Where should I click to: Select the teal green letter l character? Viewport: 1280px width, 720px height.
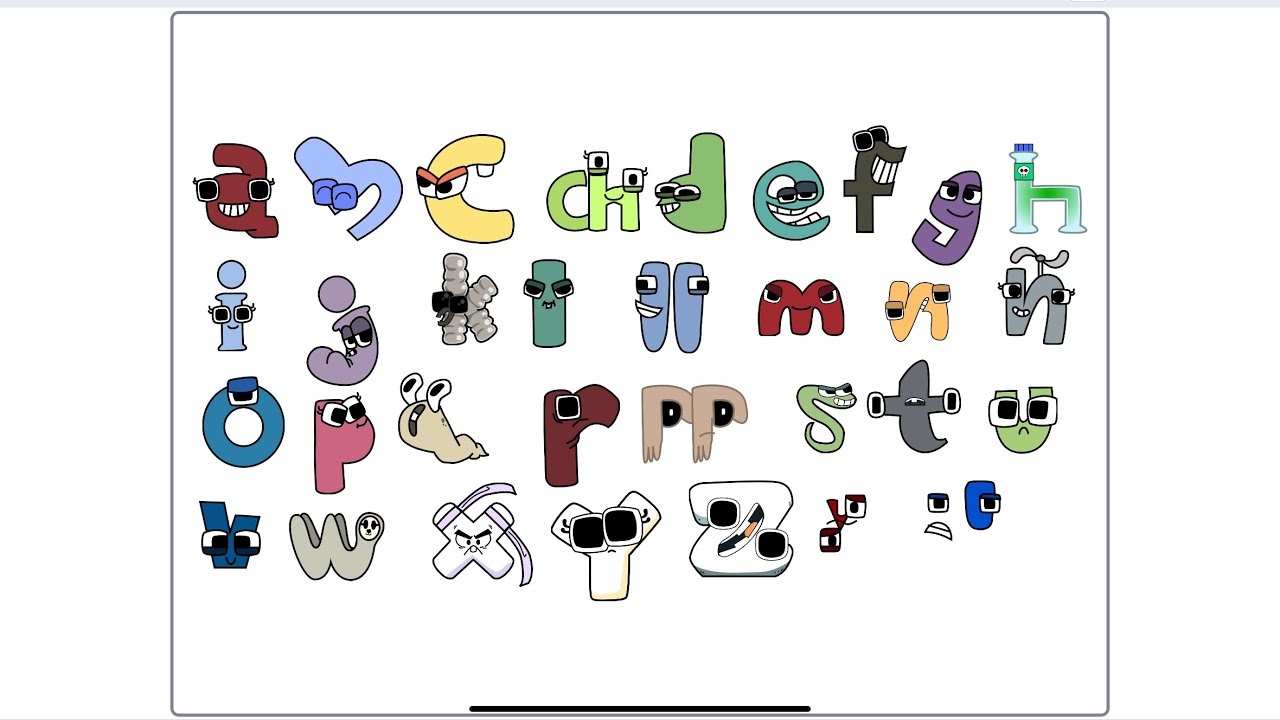click(x=548, y=303)
